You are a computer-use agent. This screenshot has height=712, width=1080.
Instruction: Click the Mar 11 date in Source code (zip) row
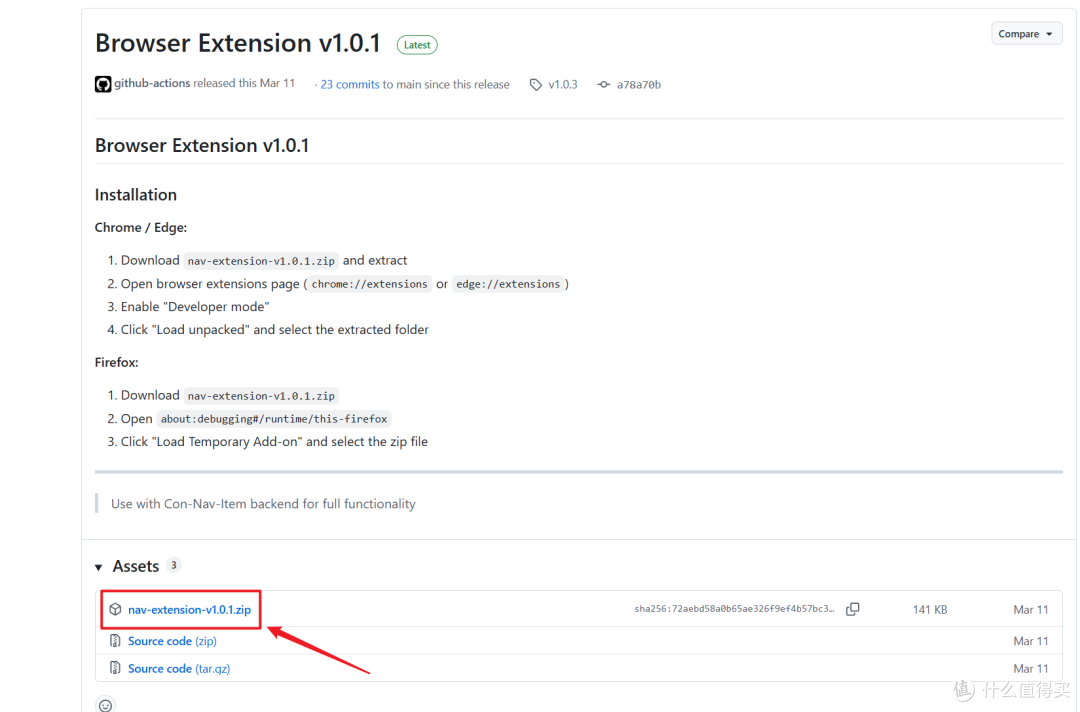click(x=1030, y=641)
